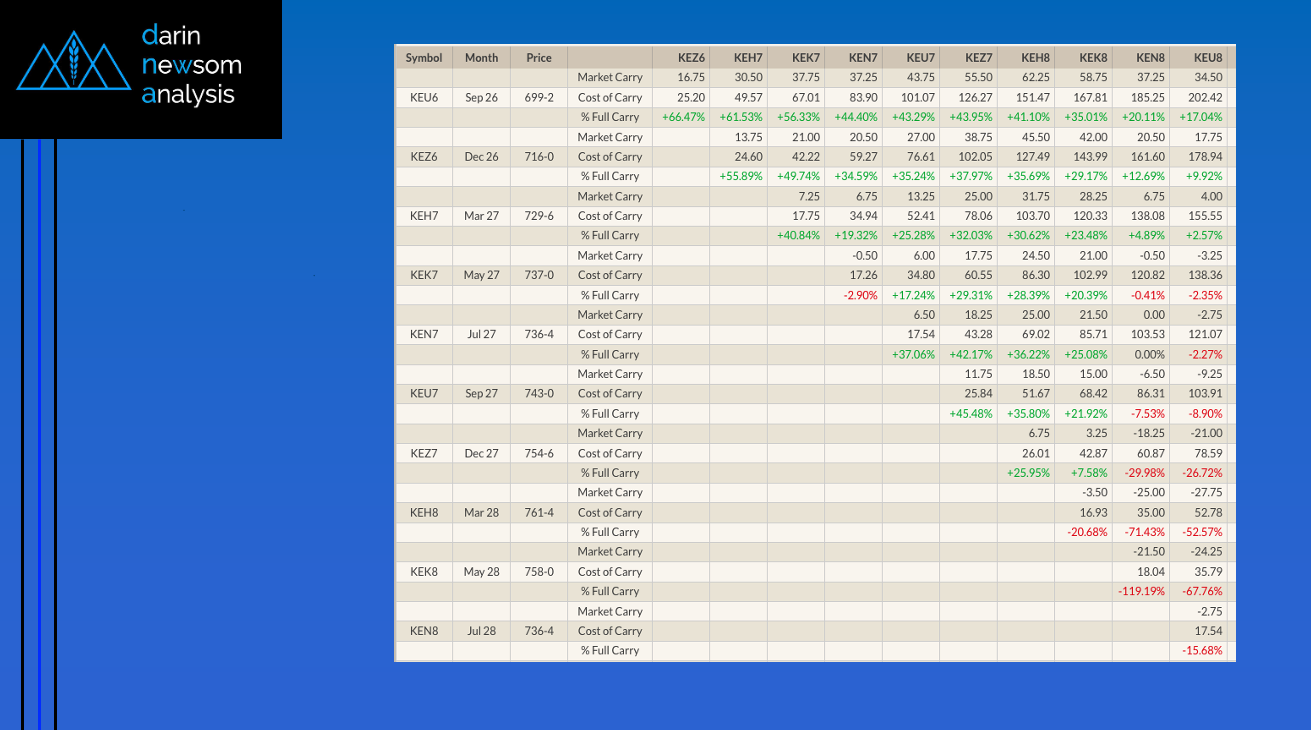
Task: Select the KEU6 symbol cell
Action: pos(424,97)
